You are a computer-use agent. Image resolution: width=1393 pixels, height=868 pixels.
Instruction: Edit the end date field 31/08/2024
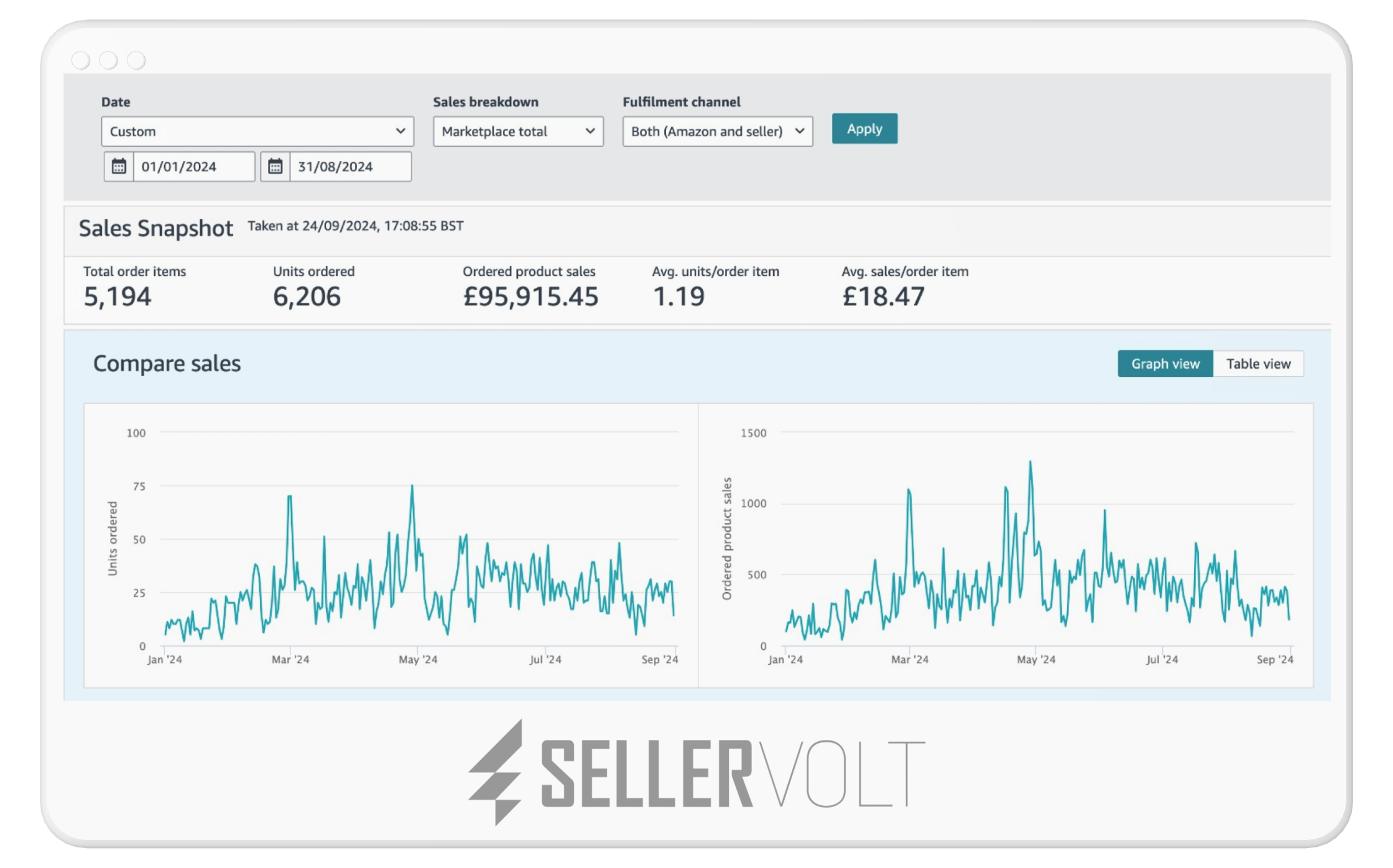(x=351, y=167)
